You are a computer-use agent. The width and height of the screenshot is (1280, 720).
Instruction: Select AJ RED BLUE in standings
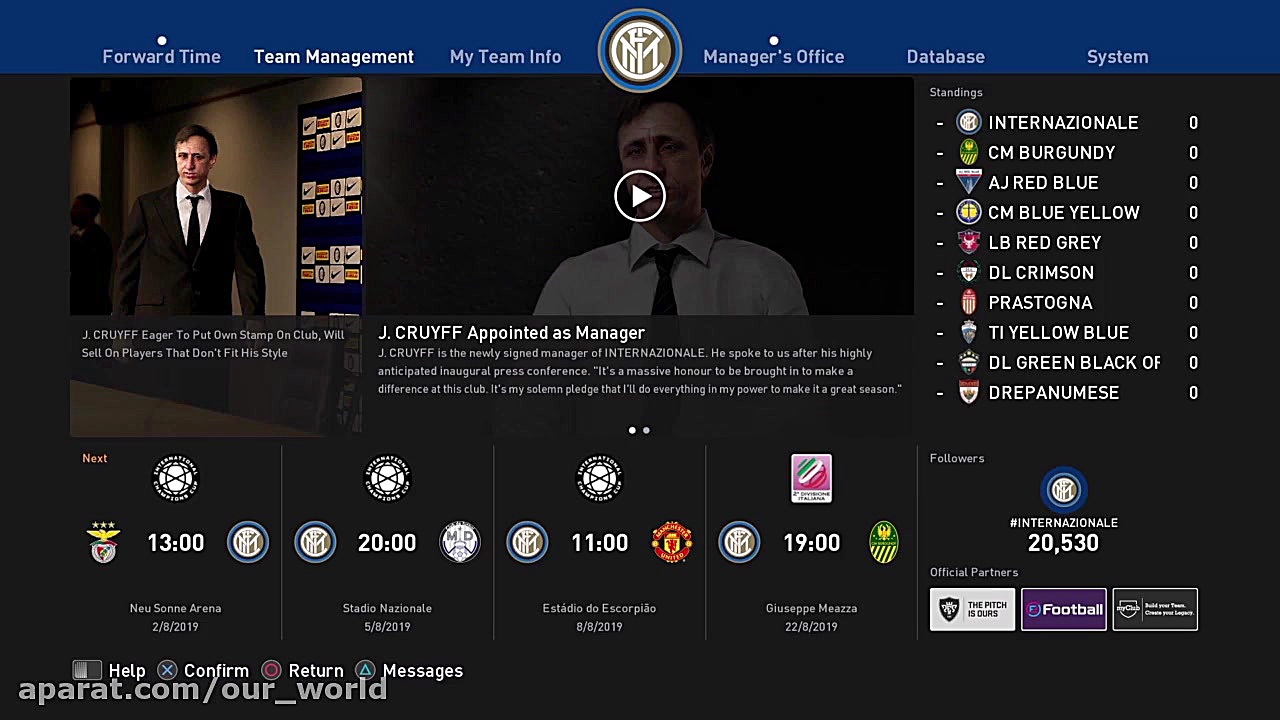pos(1043,183)
